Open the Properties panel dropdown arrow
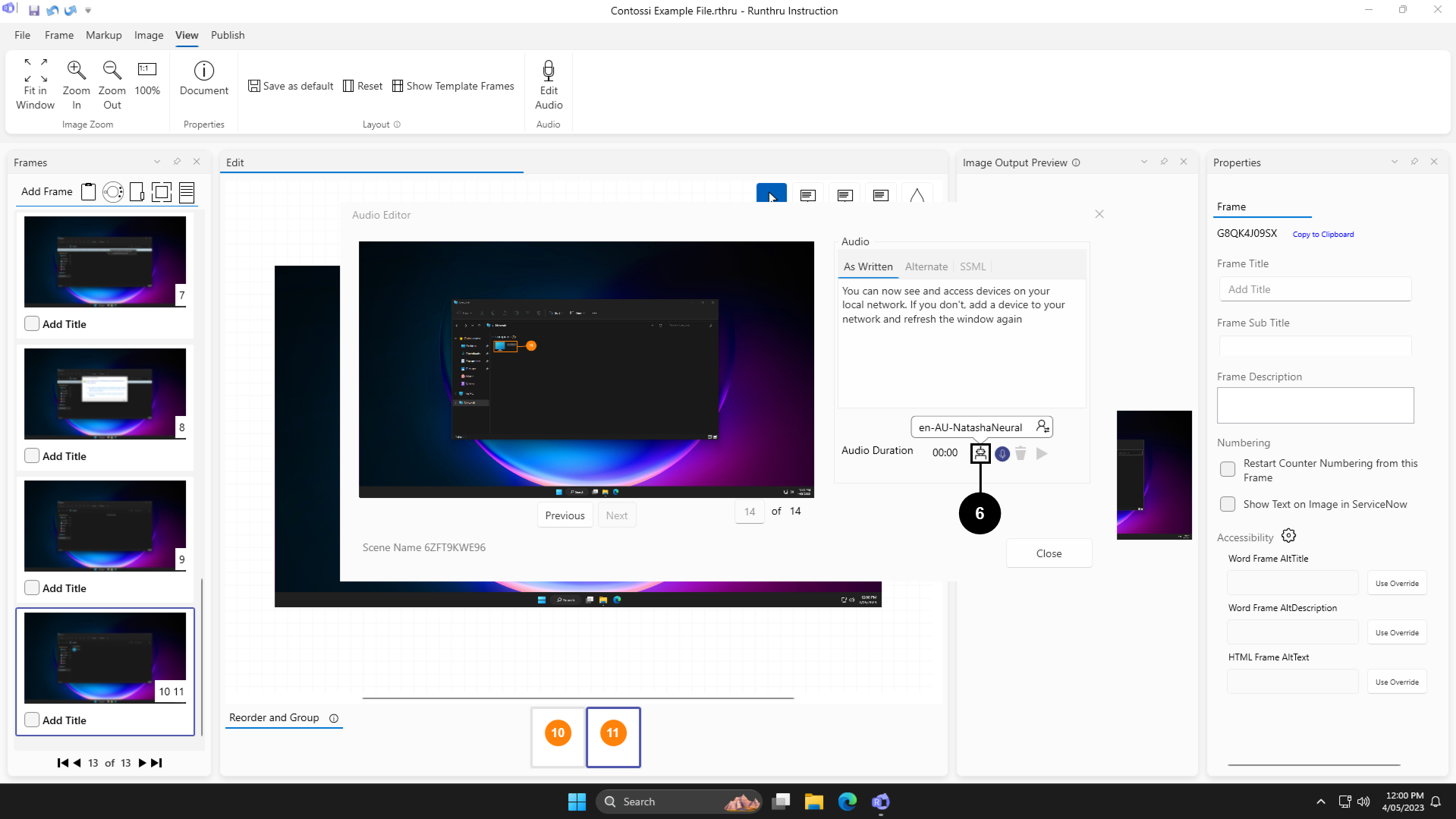Viewport: 1456px width, 819px height. (x=1394, y=162)
